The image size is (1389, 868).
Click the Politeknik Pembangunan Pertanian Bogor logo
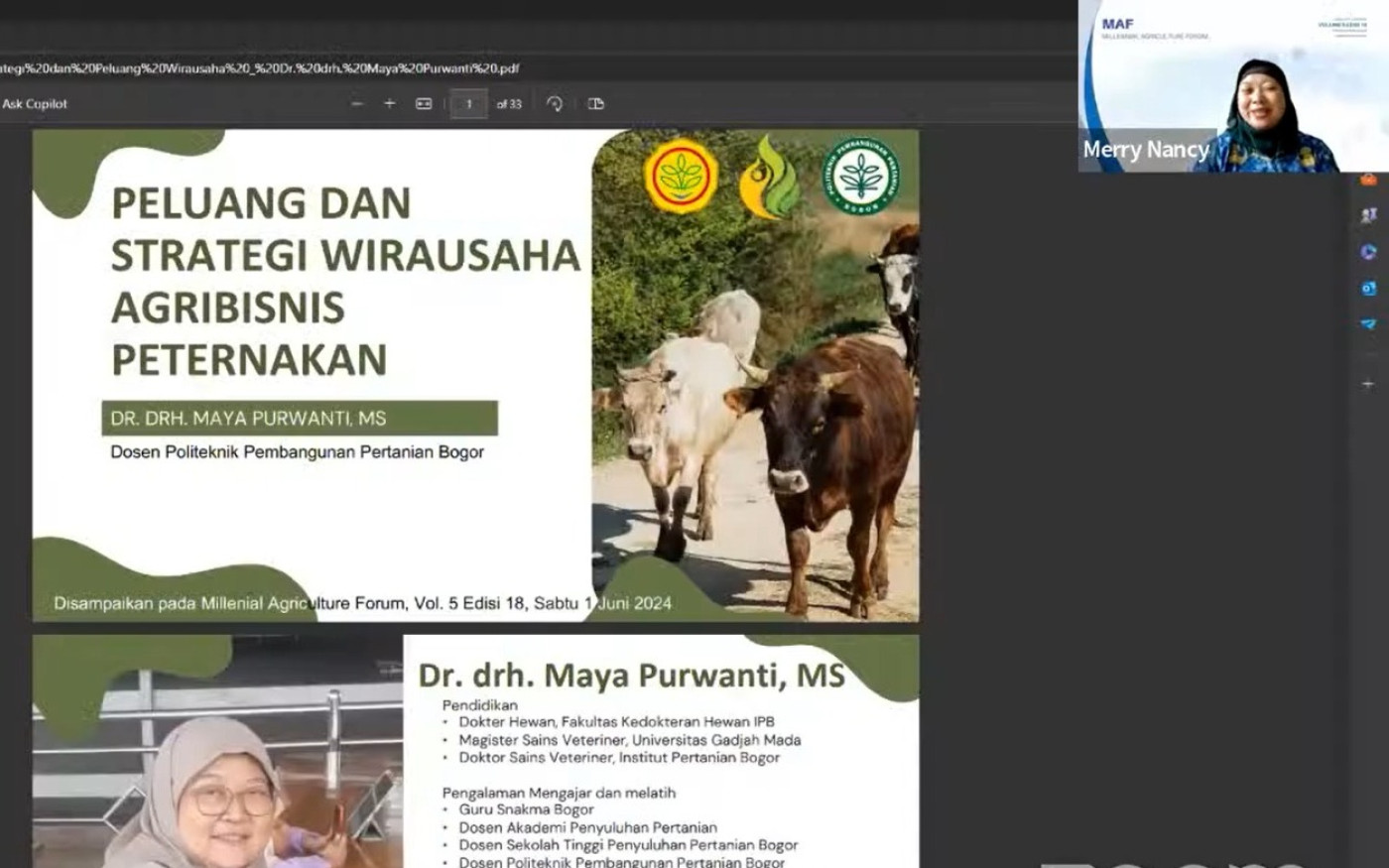click(860, 176)
